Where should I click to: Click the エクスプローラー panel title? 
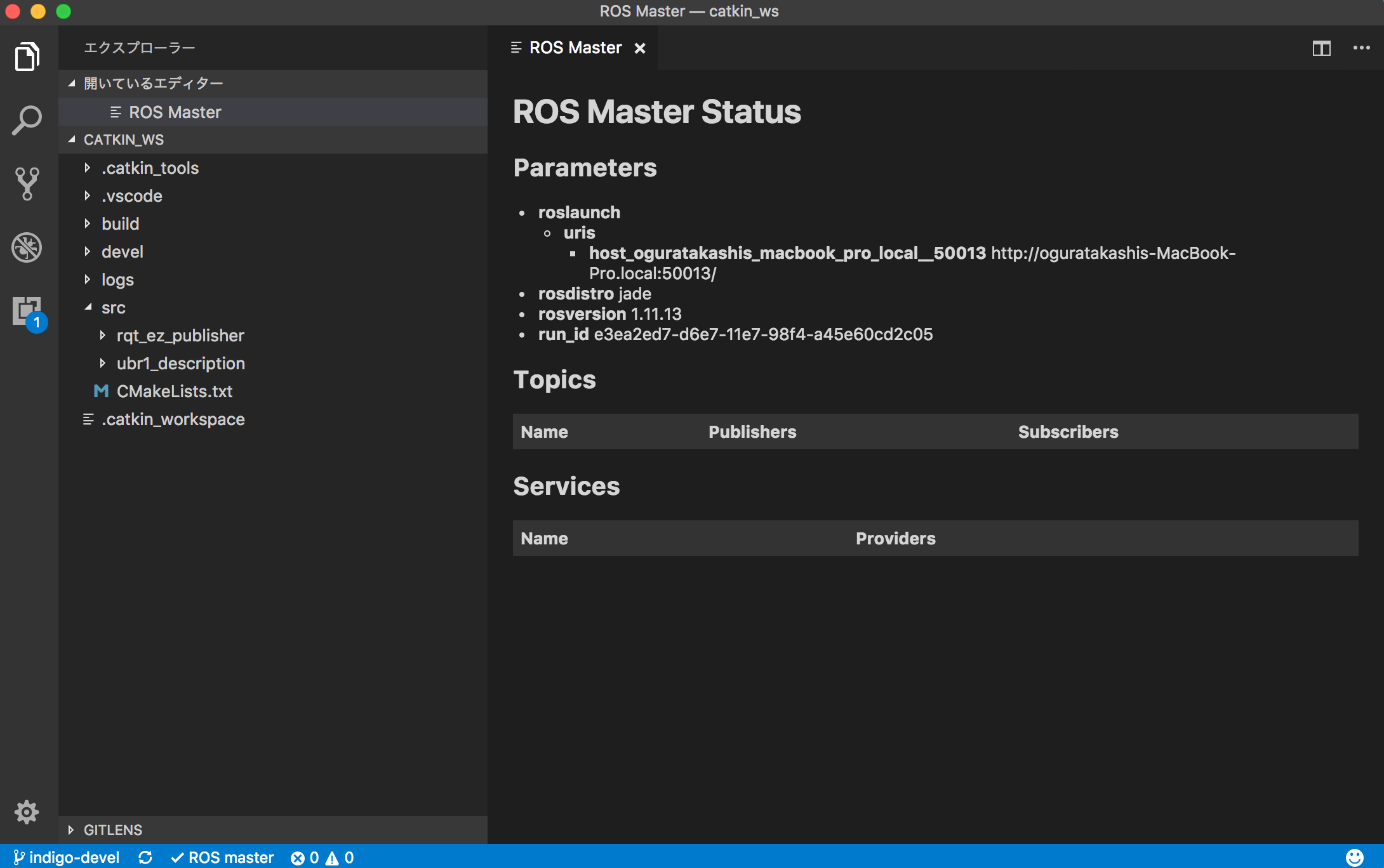tap(140, 48)
